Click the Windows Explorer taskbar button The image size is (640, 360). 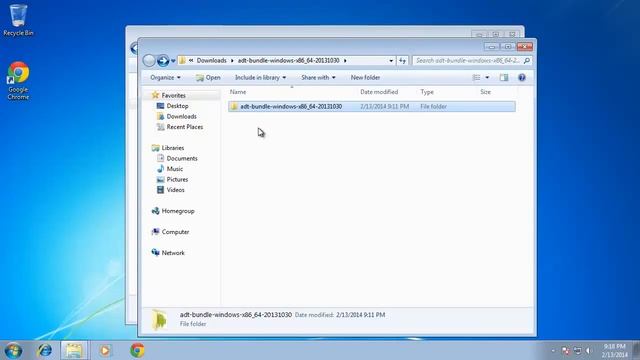point(74,350)
